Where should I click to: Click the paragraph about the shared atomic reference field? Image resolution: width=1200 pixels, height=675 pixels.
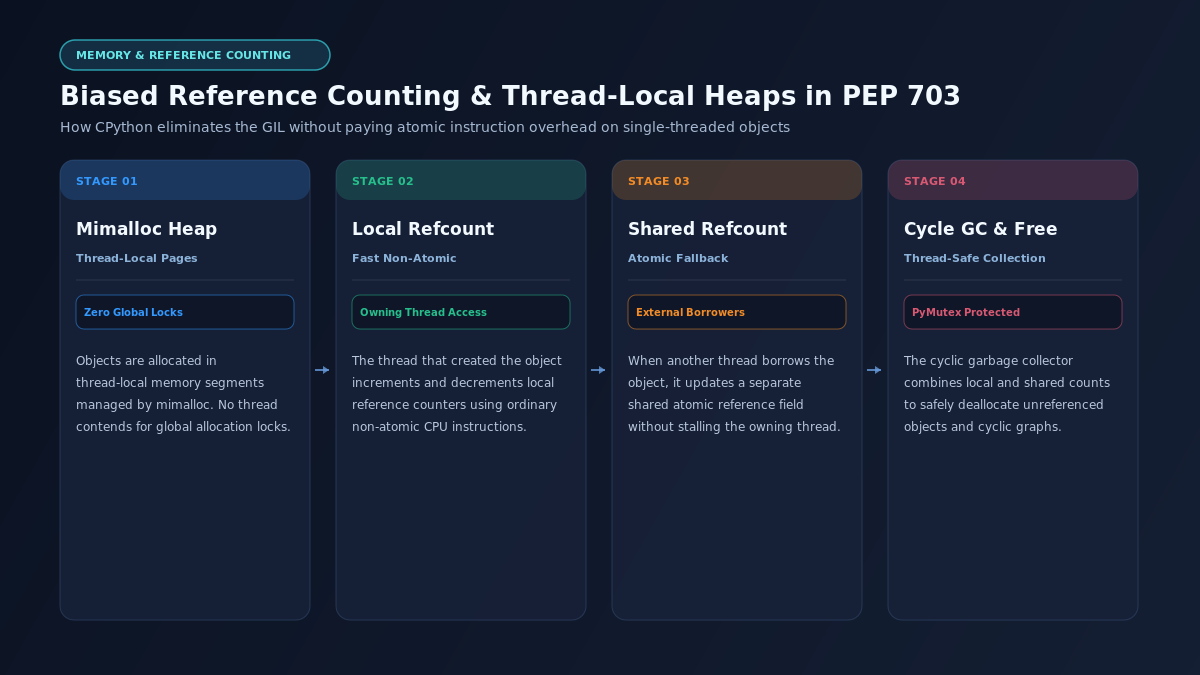click(x=734, y=394)
